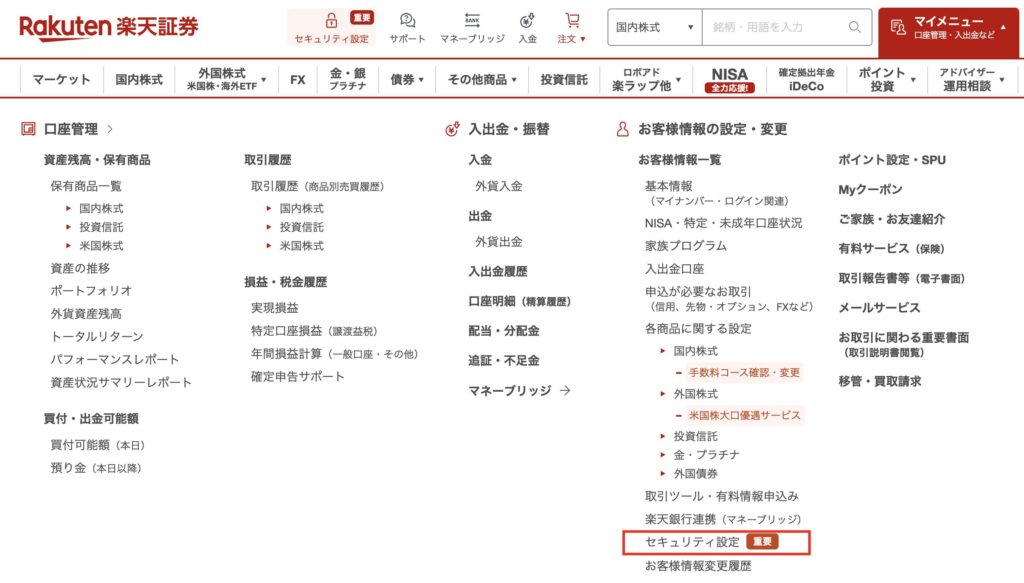Expand アドバイザー運用相談 nav dropdown

coord(972,80)
